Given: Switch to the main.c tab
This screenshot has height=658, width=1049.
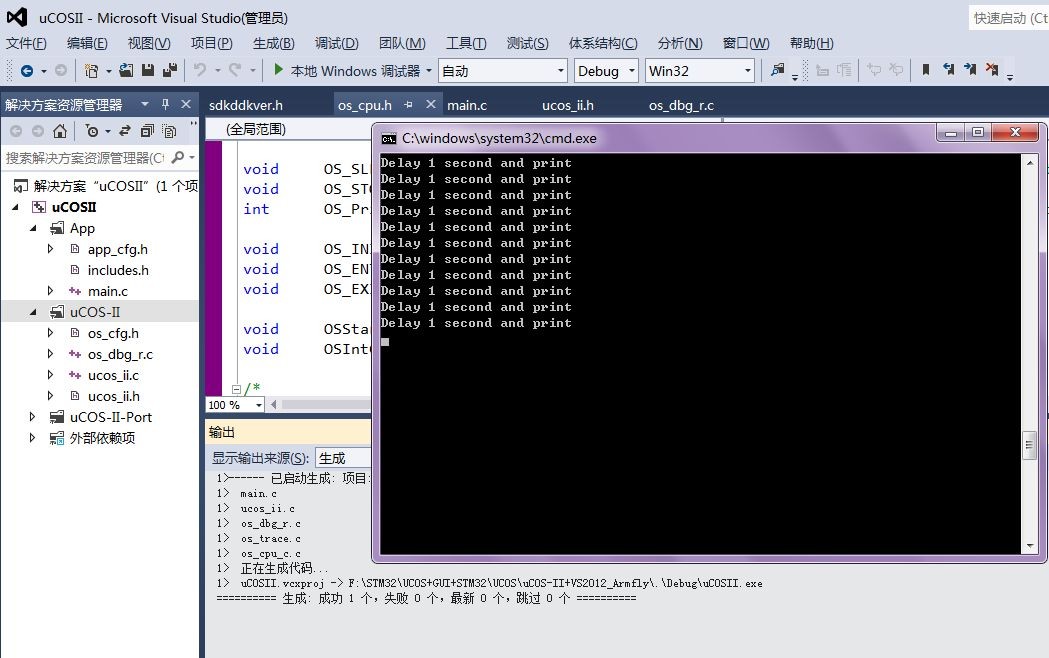Looking at the screenshot, I should tap(467, 105).
